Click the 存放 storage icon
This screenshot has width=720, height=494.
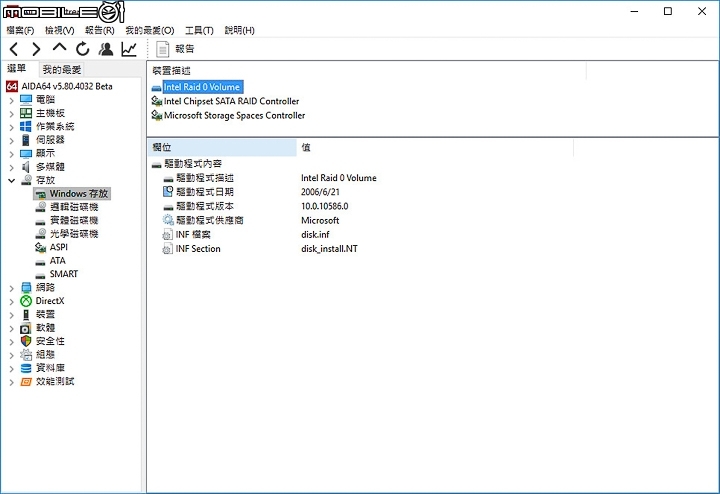coord(27,180)
